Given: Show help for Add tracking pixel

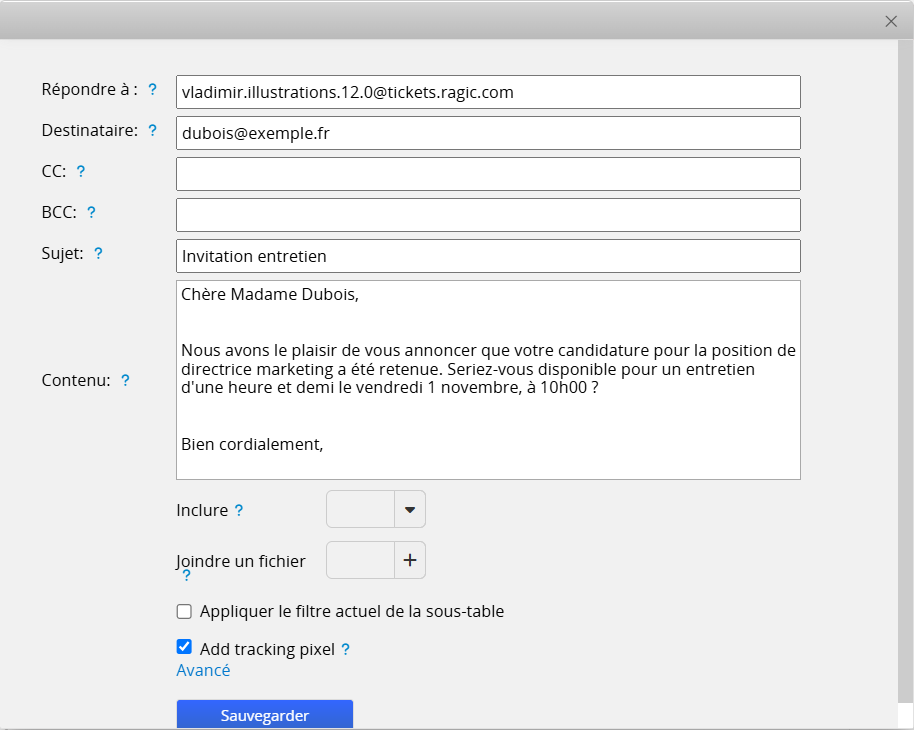Looking at the screenshot, I should (345, 650).
